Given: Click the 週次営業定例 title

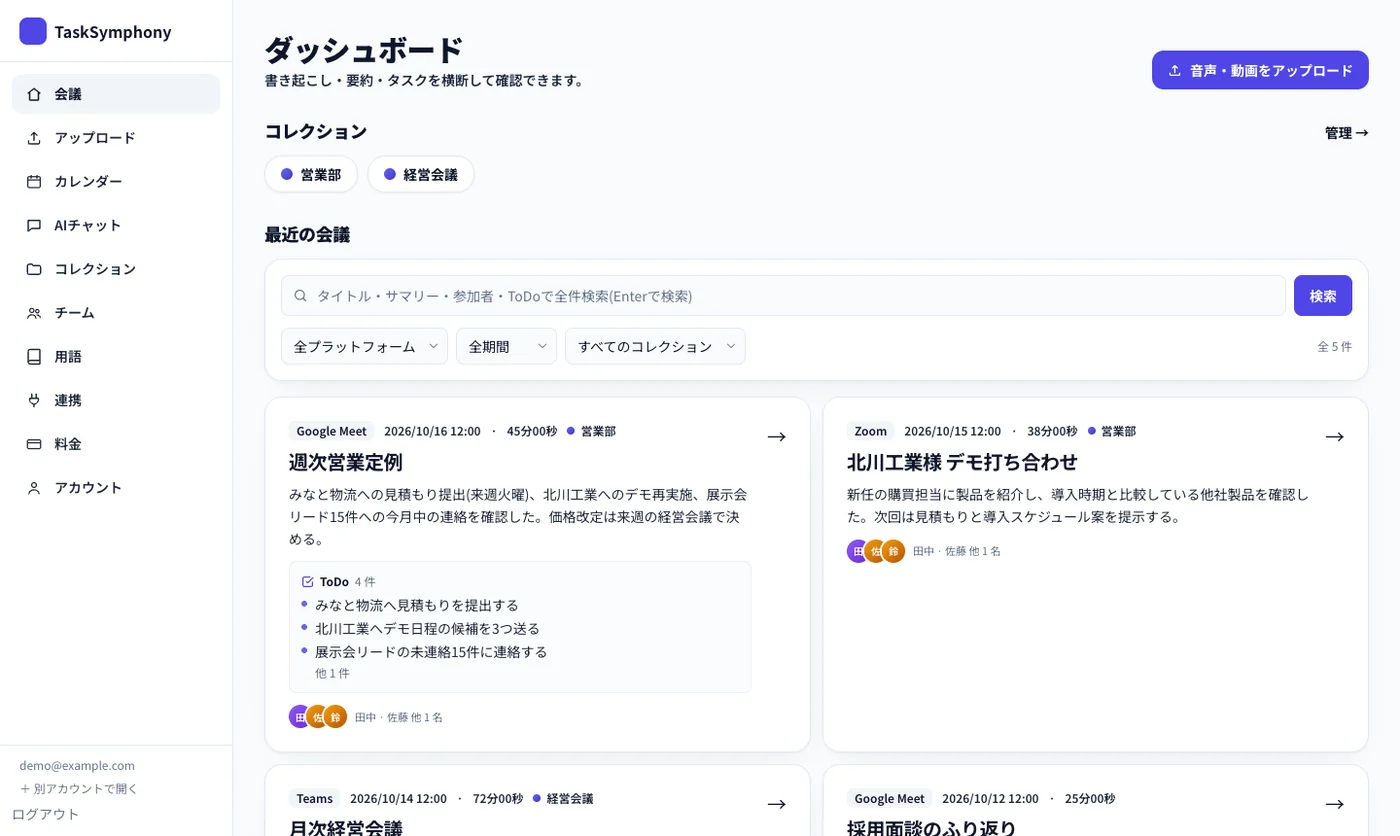Looking at the screenshot, I should 345,462.
